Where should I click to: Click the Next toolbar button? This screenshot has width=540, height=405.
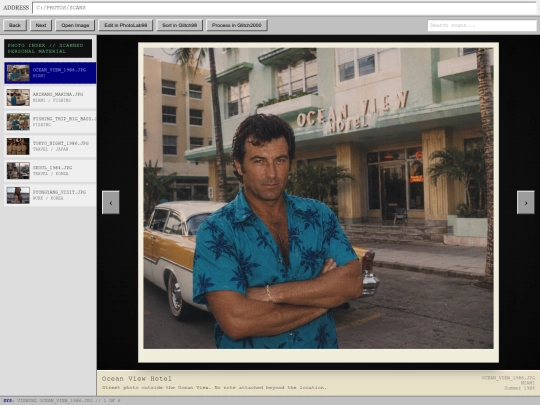[x=41, y=25]
